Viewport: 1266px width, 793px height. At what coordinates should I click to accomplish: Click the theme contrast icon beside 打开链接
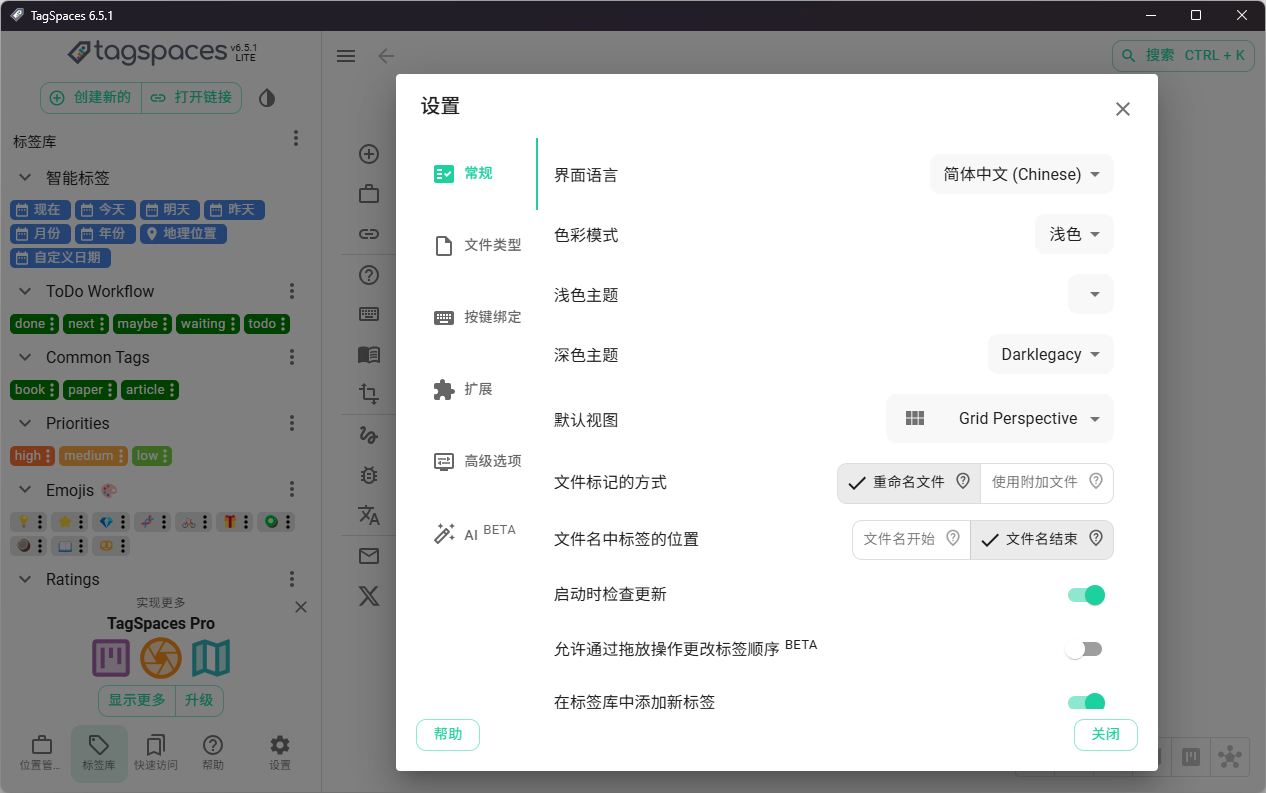[x=266, y=97]
